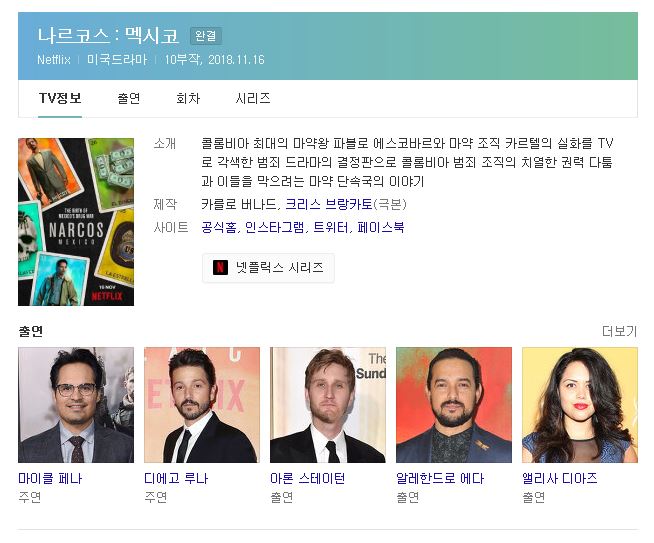Open the 인스타그램 link

click(x=274, y=227)
